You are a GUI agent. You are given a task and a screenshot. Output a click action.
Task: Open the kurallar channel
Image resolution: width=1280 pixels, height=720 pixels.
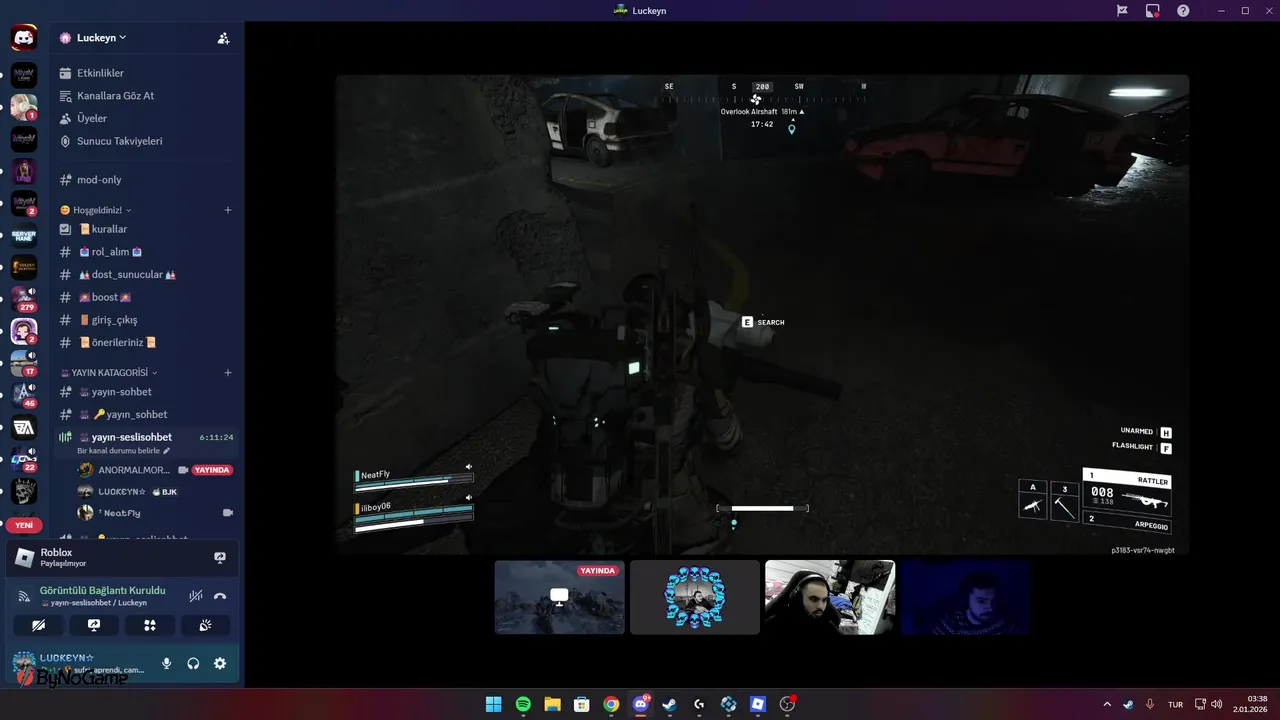[x=145, y=229]
